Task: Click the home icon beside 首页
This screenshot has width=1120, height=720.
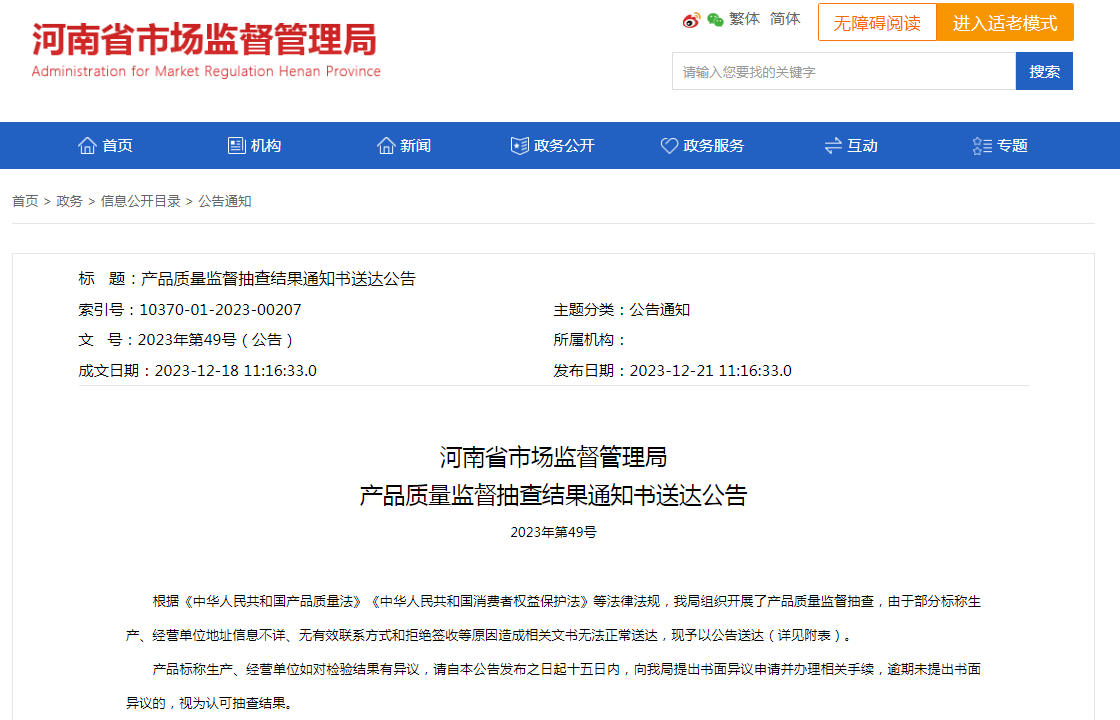Action: (x=87, y=146)
